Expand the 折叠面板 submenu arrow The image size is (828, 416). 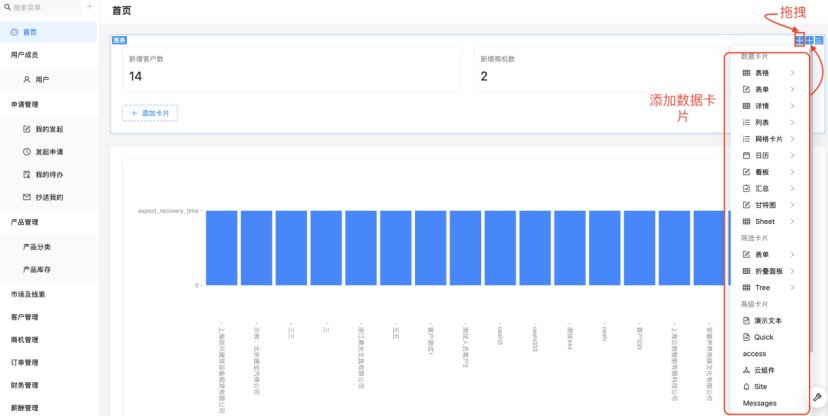click(x=792, y=271)
